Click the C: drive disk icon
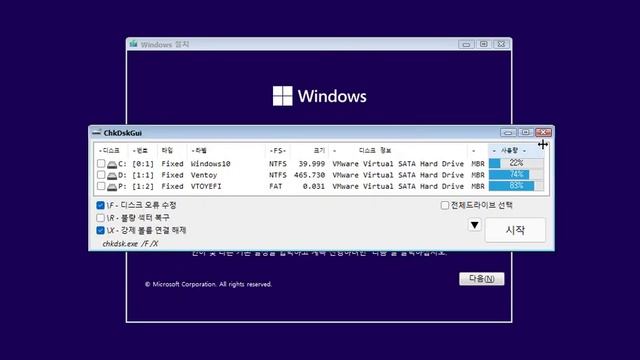 (112, 164)
